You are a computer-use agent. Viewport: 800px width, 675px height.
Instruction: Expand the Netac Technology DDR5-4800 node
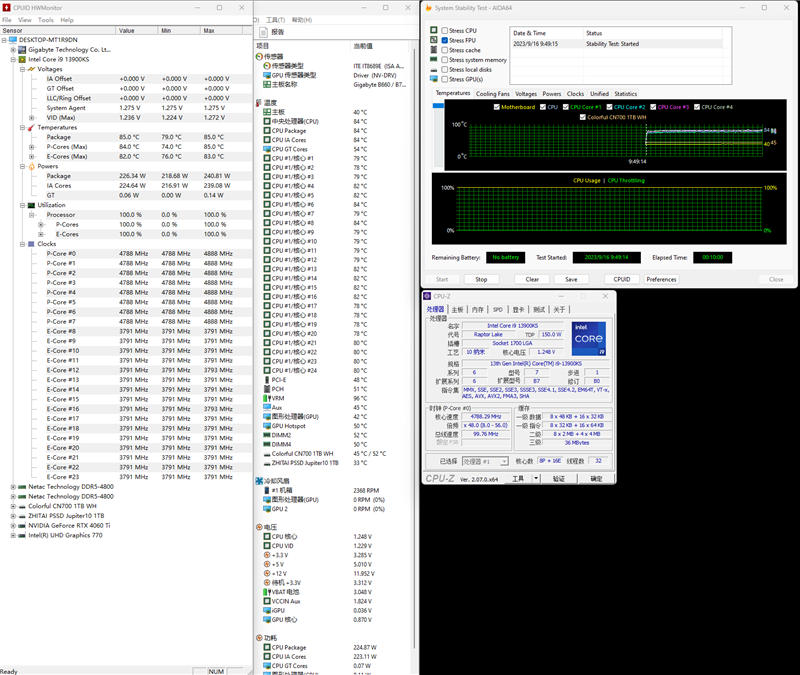(x=15, y=486)
